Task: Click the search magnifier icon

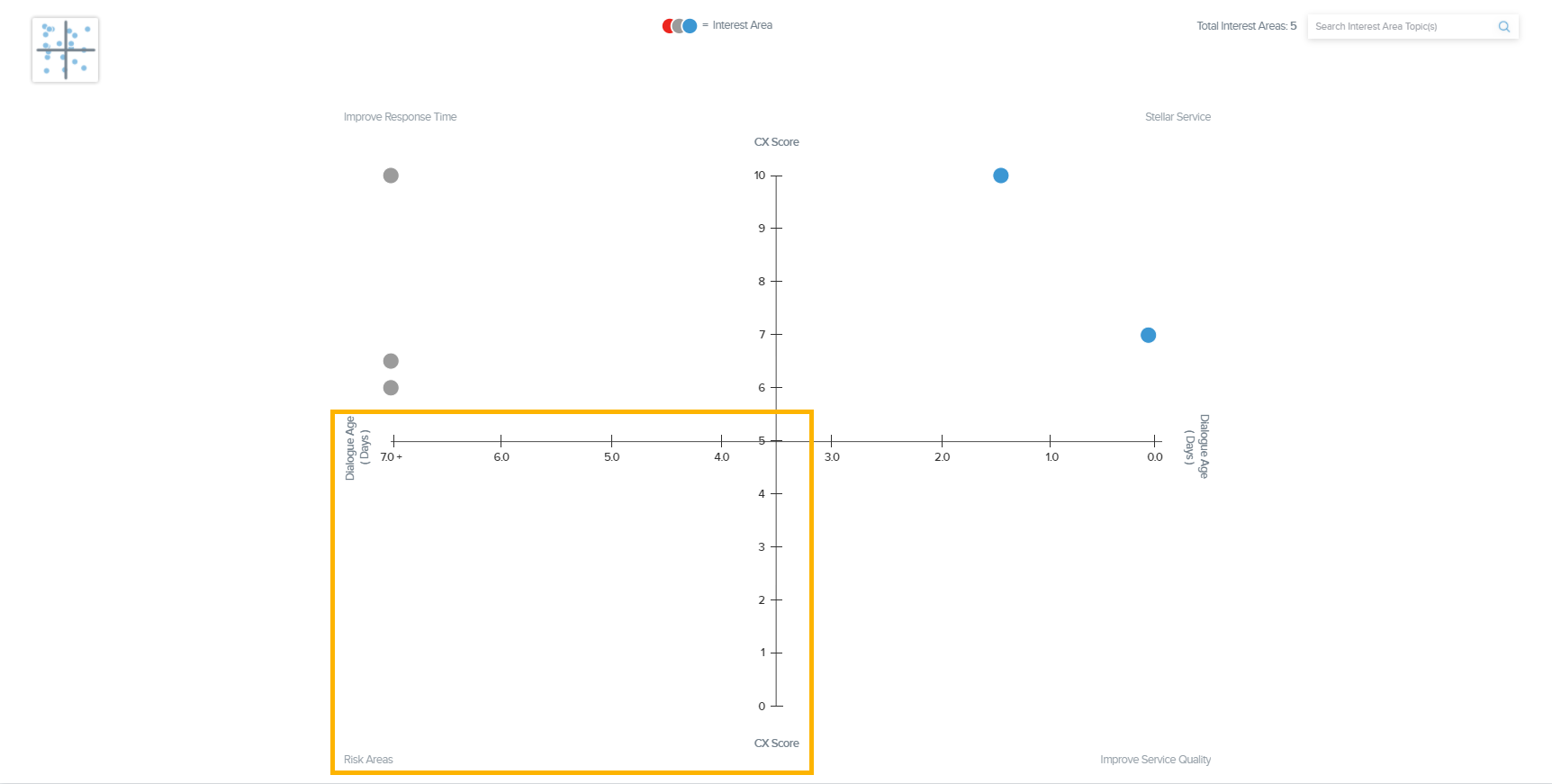Action: point(1503,27)
